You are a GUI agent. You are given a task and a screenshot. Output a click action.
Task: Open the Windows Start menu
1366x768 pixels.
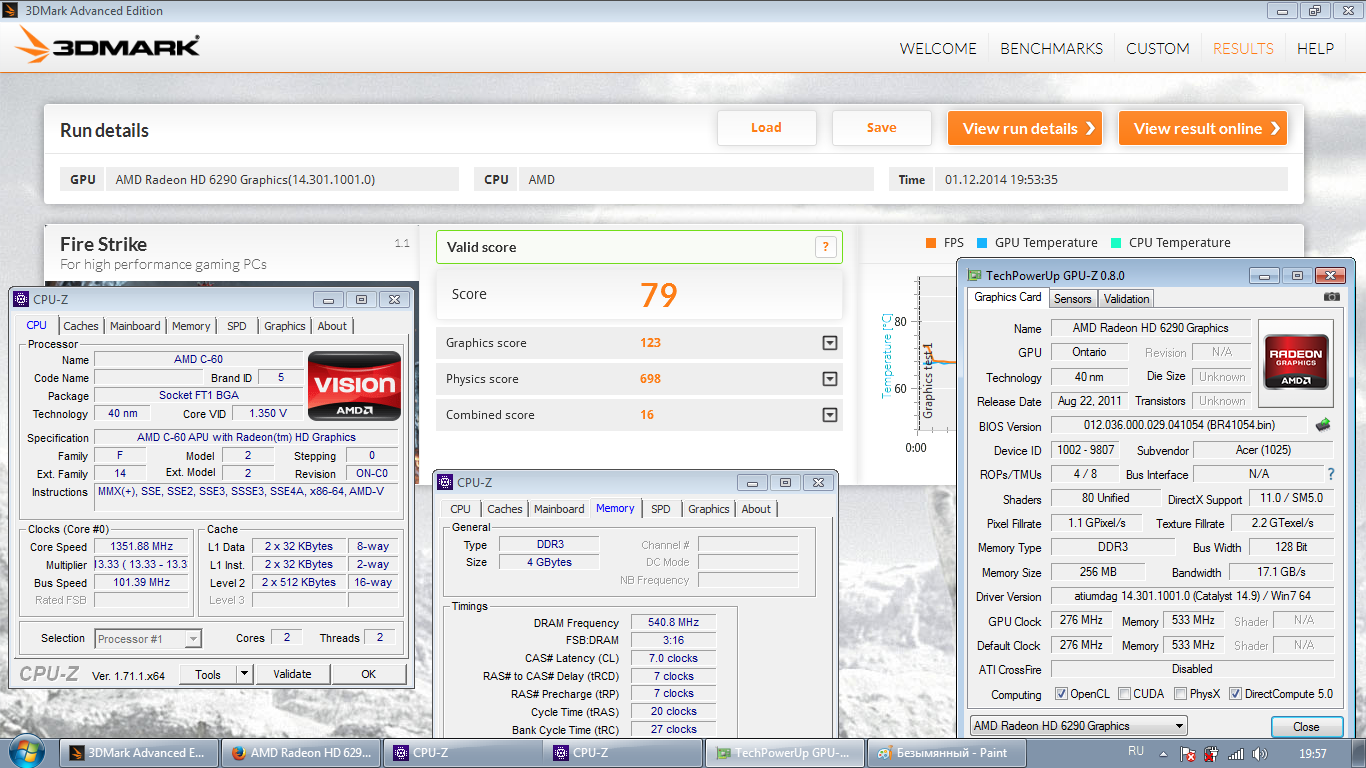click(27, 752)
